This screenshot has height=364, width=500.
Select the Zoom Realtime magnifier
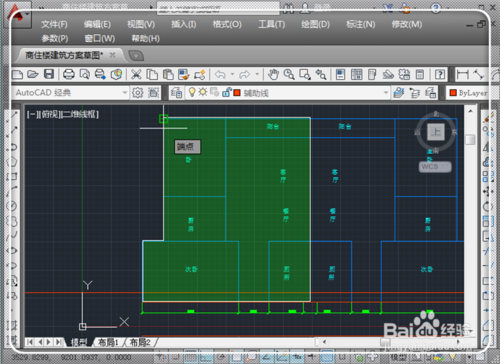[x=289, y=74]
